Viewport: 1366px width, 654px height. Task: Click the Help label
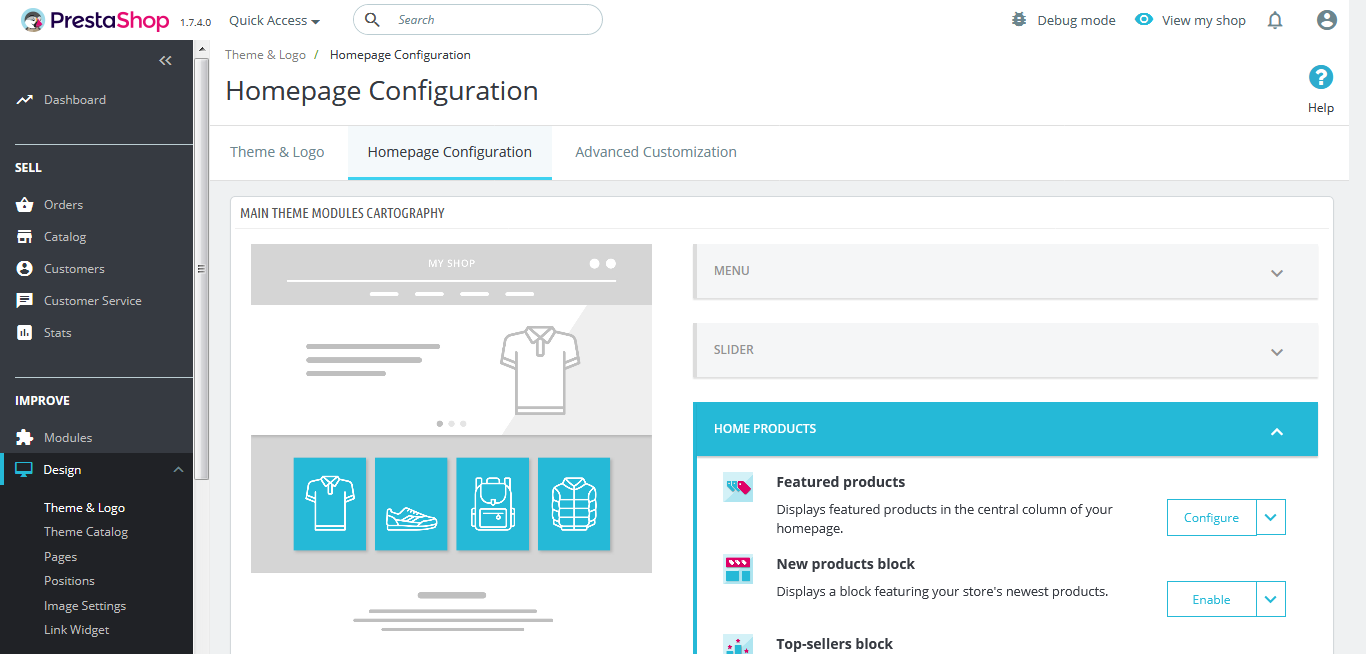(x=1321, y=108)
